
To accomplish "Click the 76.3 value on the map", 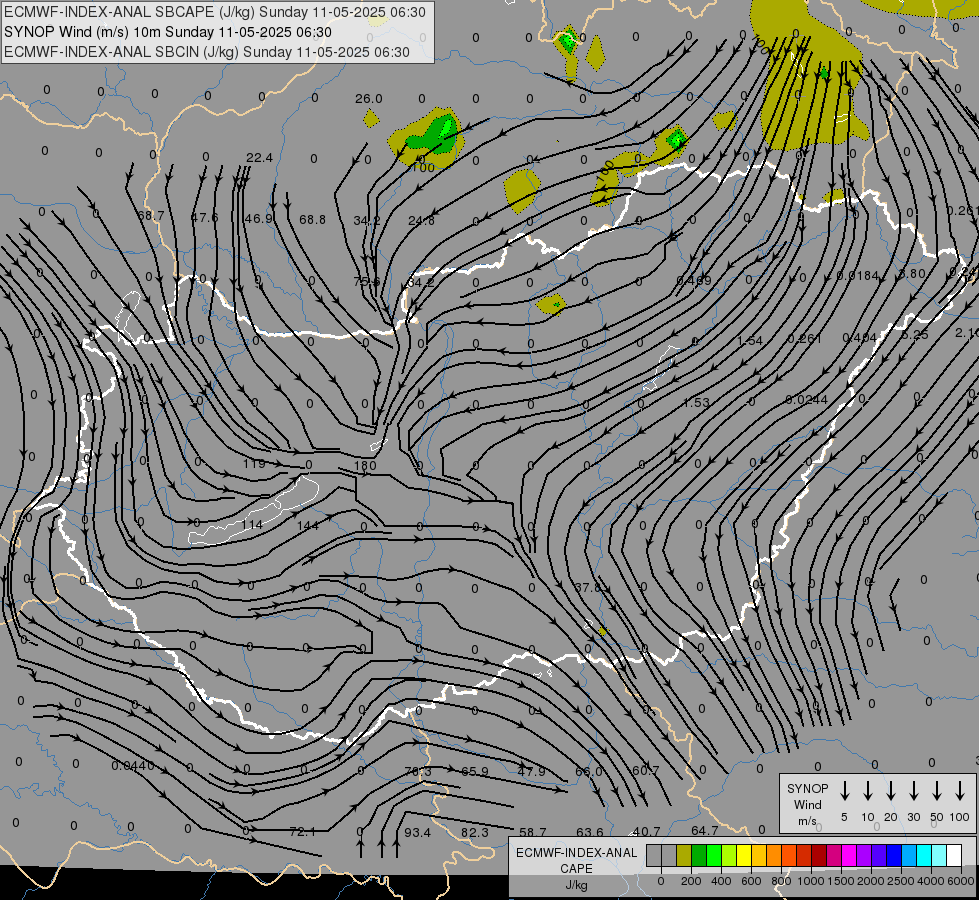I will click(418, 771).
